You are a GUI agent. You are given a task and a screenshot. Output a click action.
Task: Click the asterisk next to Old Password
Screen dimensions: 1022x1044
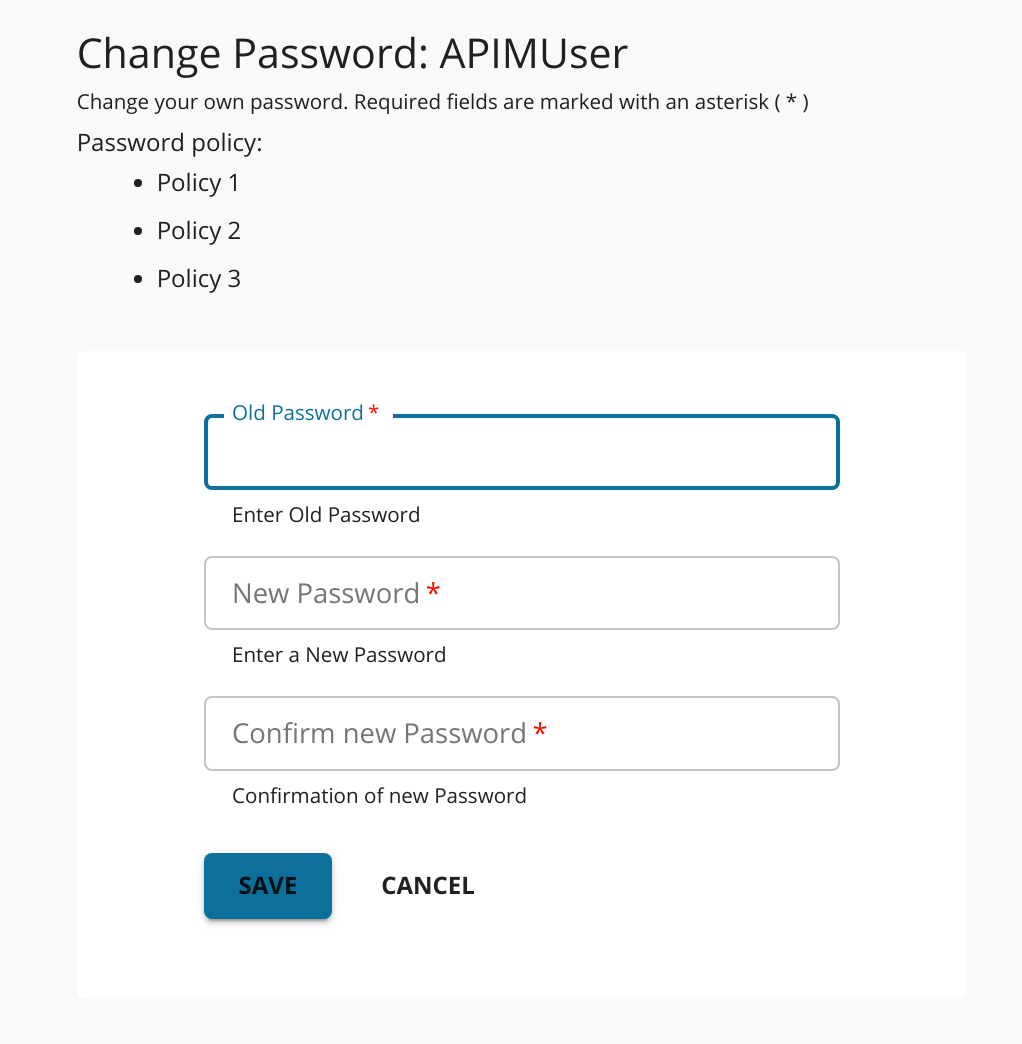(x=374, y=412)
